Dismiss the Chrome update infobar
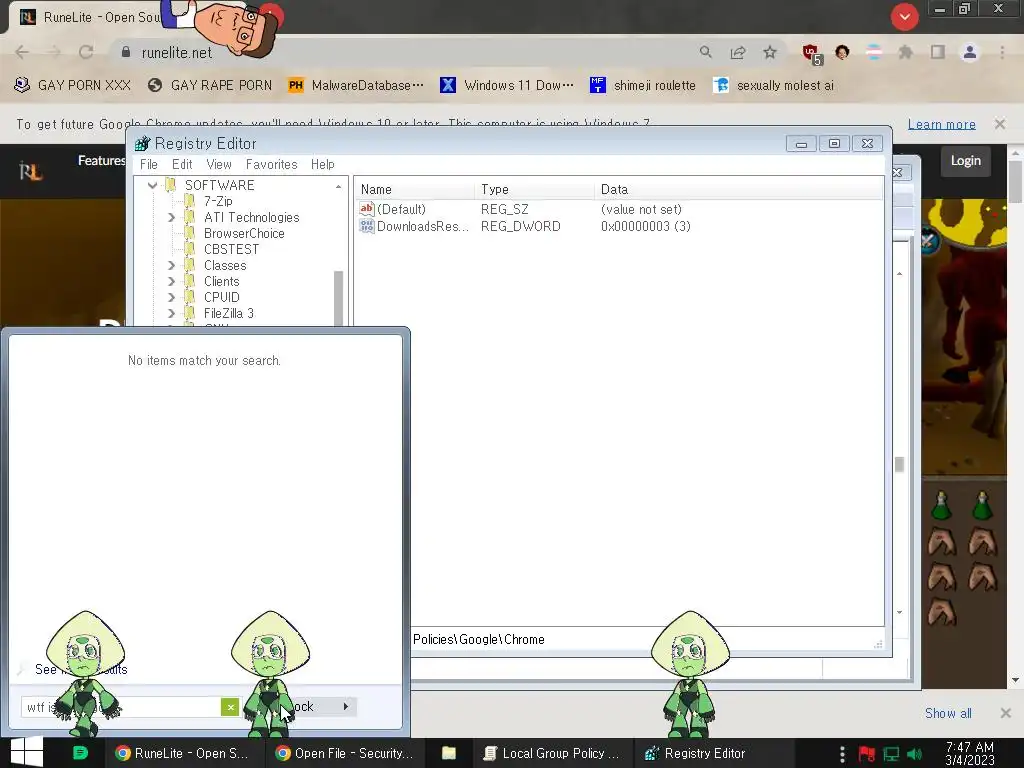1024x768 pixels. (999, 123)
